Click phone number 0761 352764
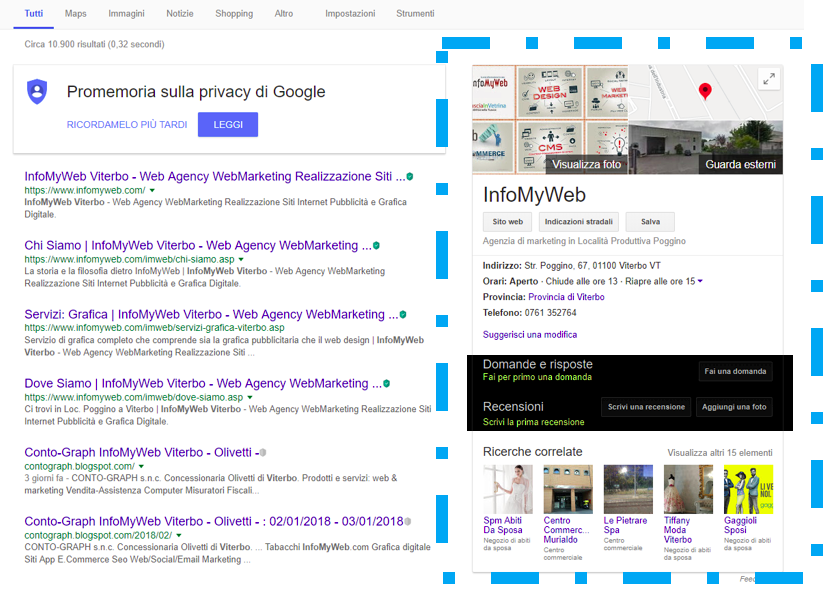 point(550,313)
